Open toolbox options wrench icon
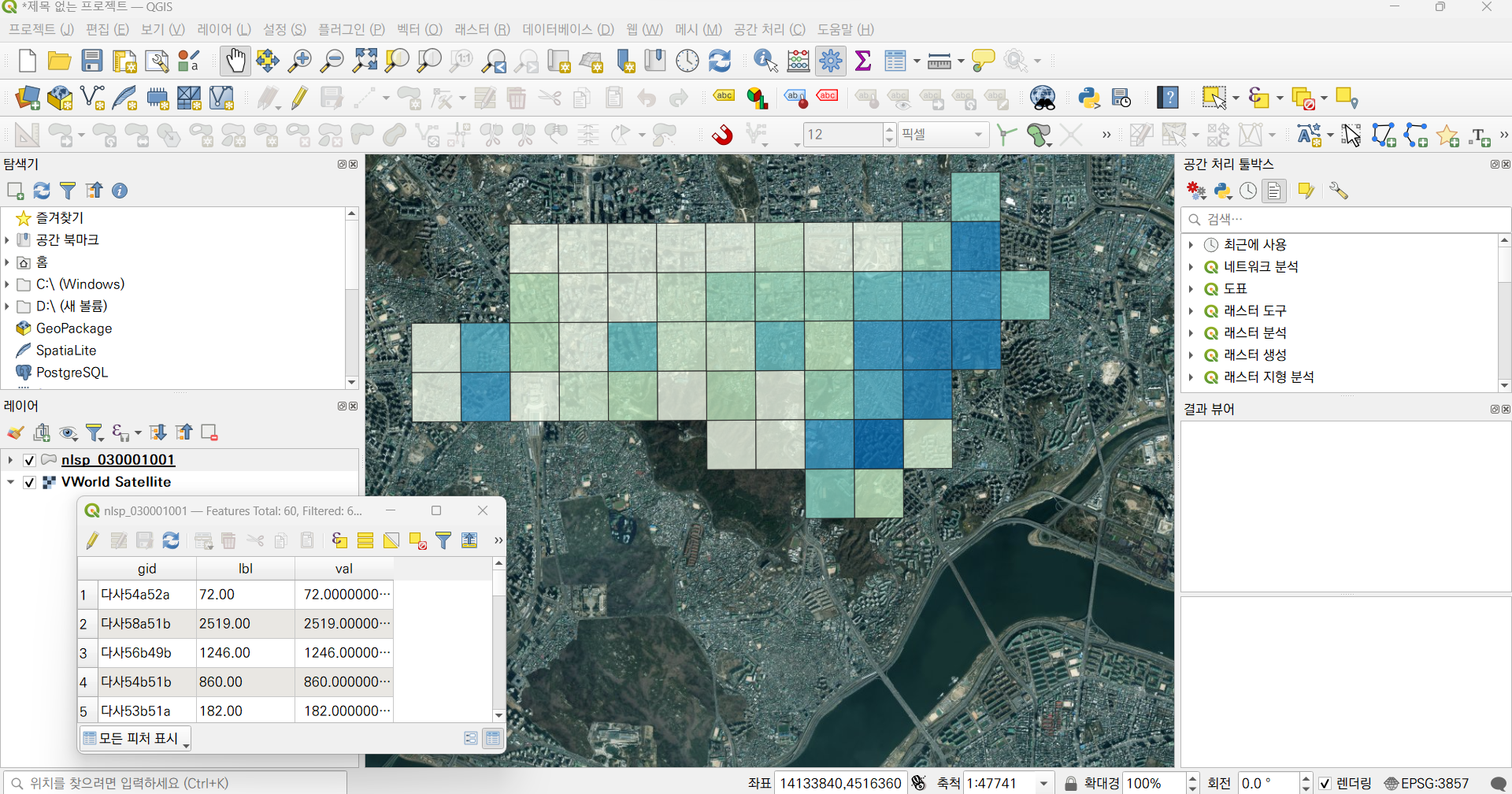The image size is (1512, 794). pyautogui.click(x=1339, y=191)
